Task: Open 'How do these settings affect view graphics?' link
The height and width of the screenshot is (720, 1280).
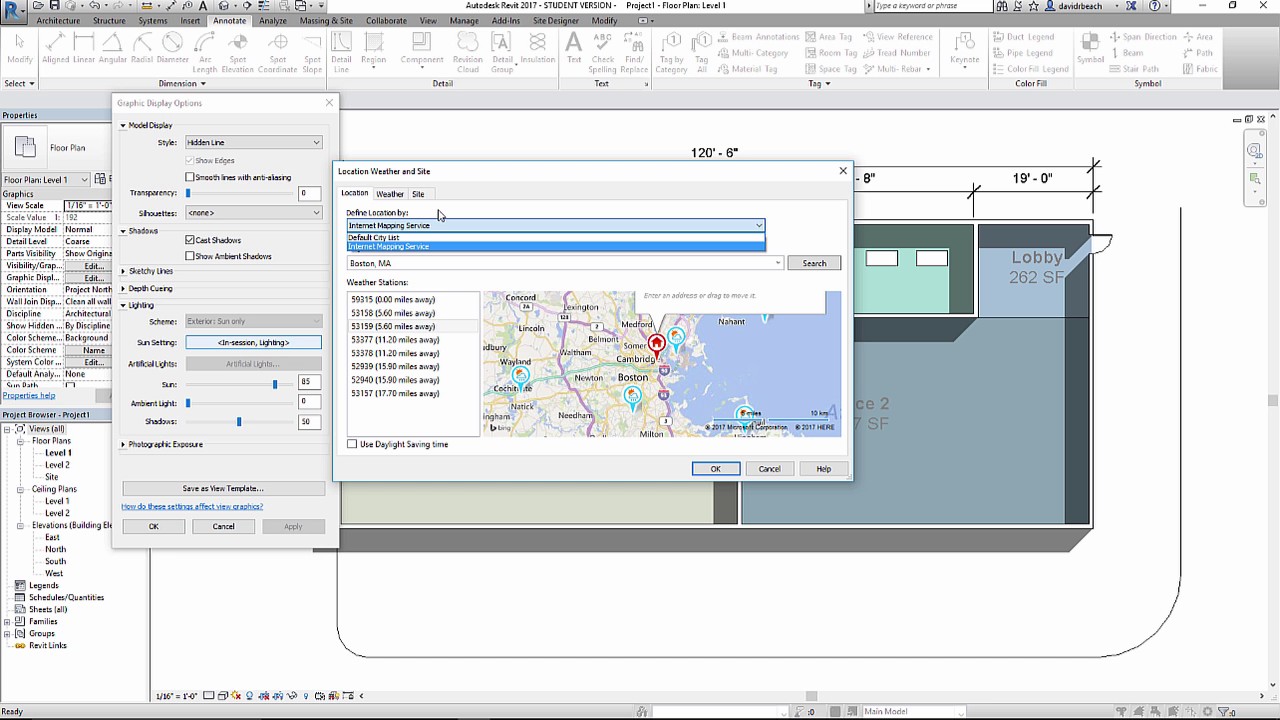Action: [192, 506]
